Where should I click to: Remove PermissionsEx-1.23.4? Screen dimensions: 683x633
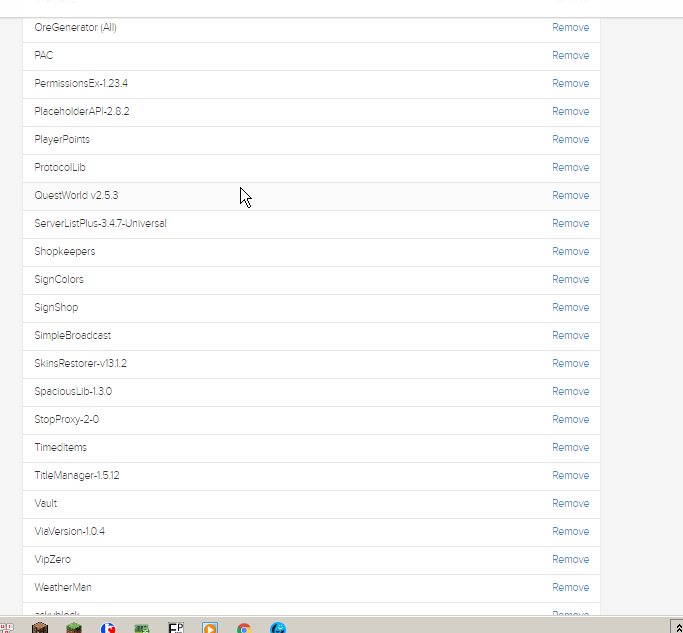pyautogui.click(x=571, y=83)
